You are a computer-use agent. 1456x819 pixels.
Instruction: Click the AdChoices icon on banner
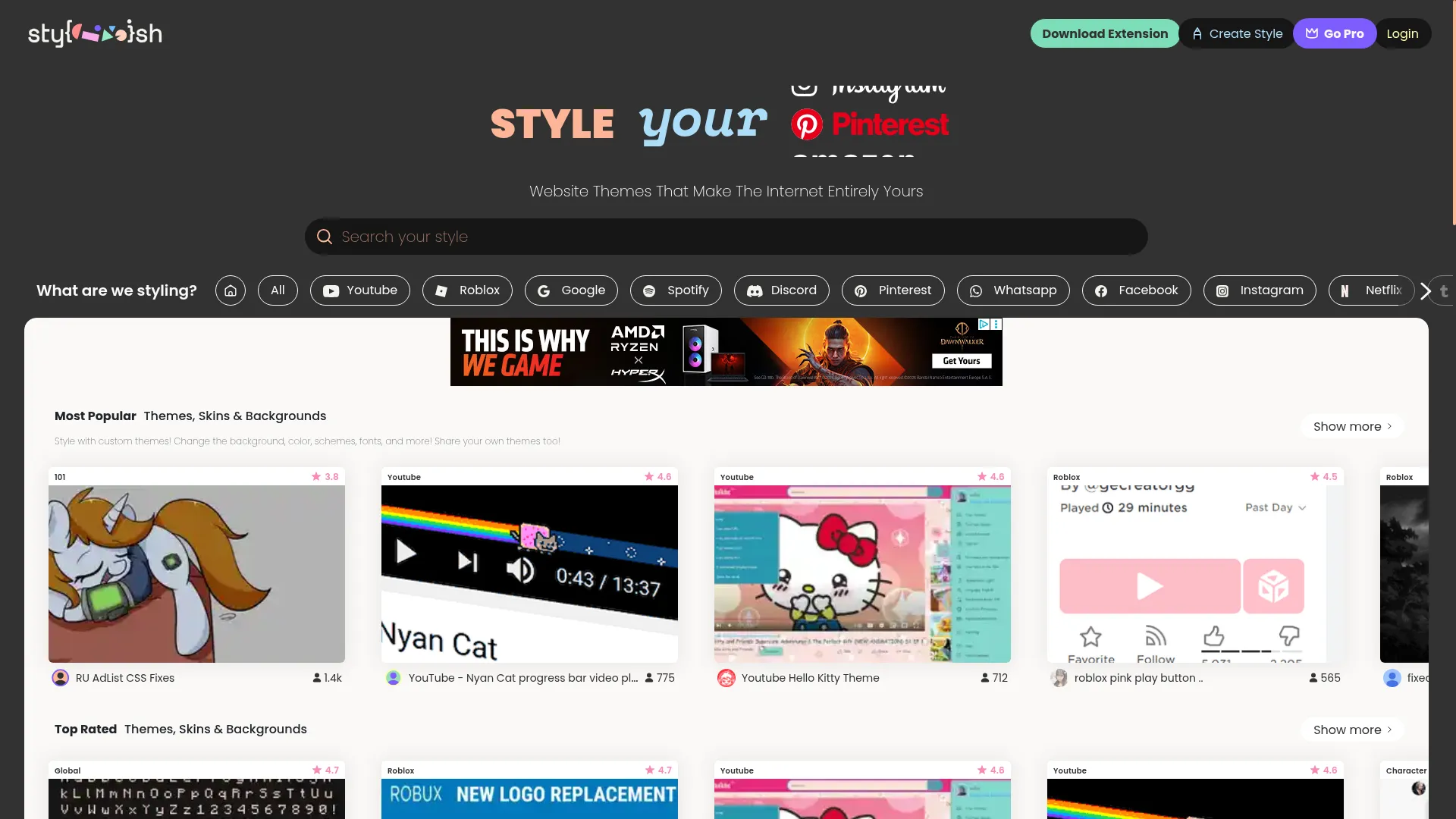click(x=984, y=325)
